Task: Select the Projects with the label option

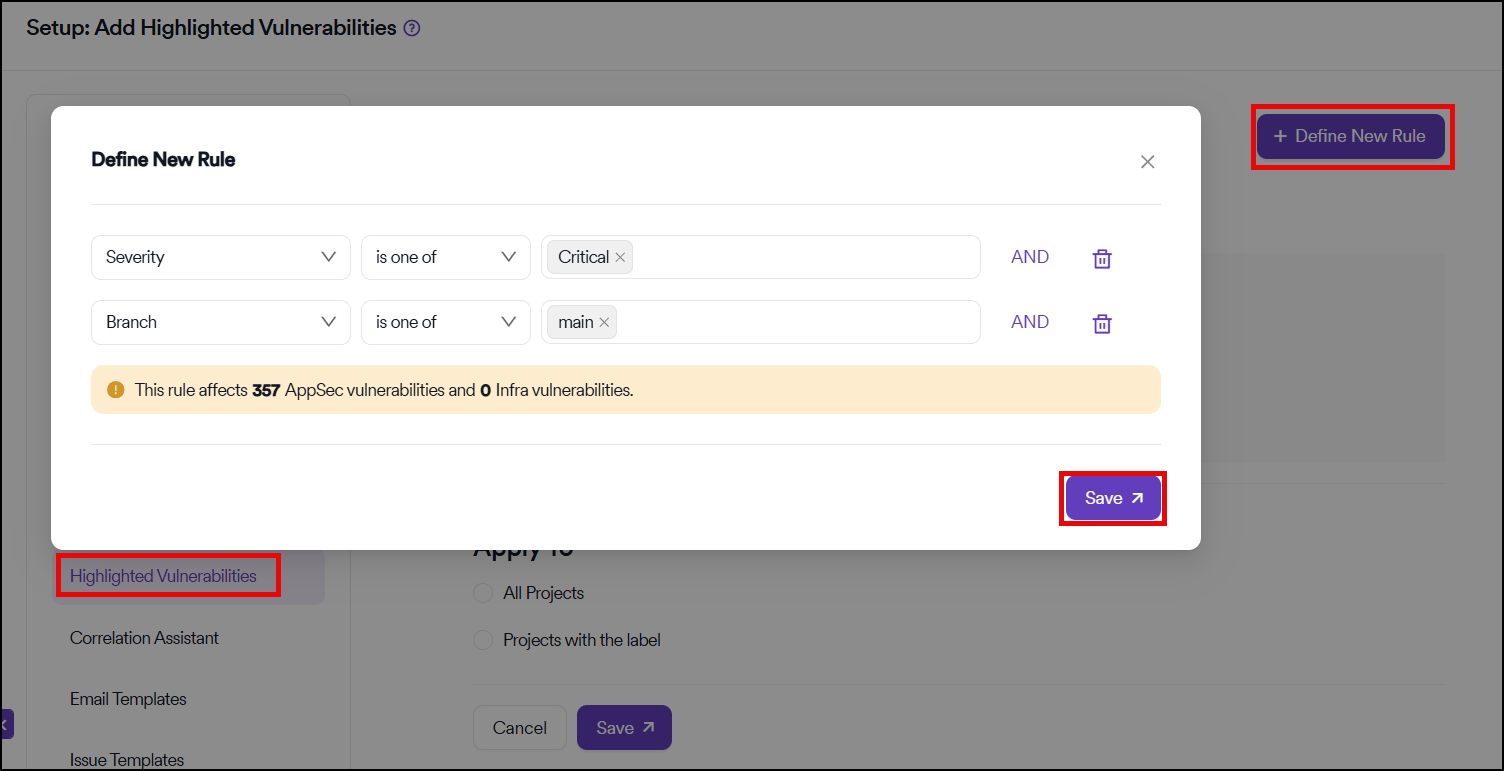Action: coord(483,640)
